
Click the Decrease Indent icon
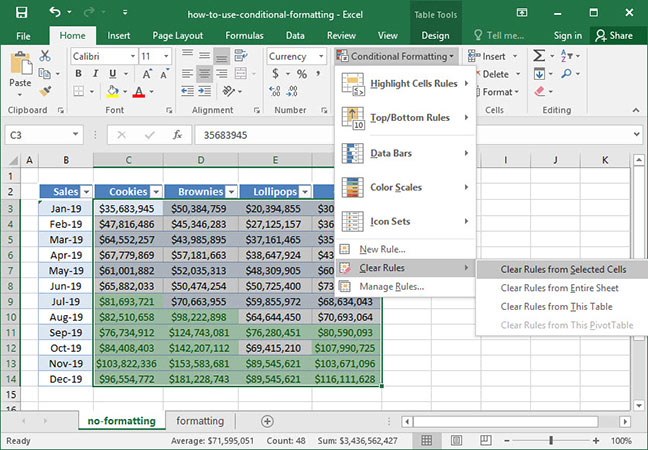pos(188,91)
